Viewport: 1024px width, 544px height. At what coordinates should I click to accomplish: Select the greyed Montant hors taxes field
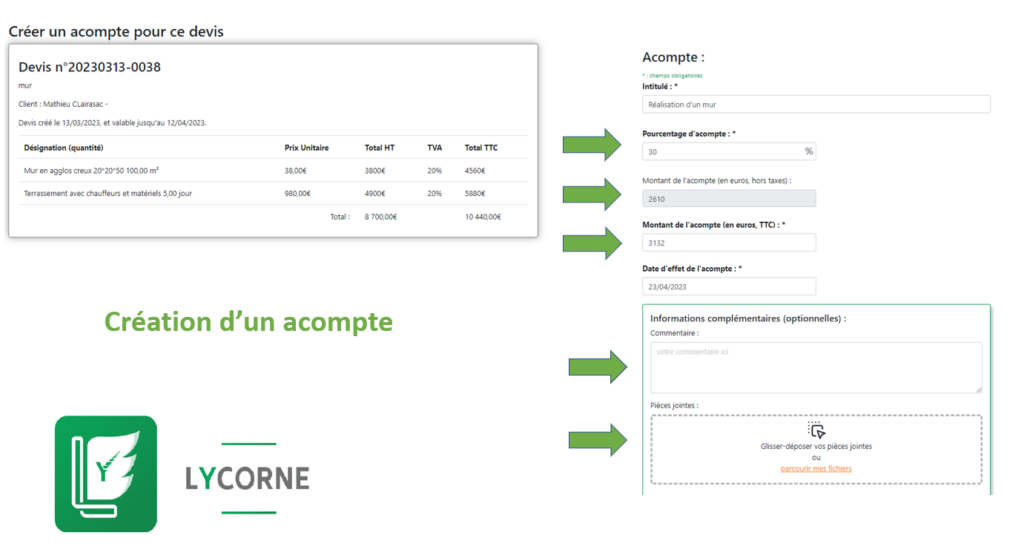(x=729, y=199)
